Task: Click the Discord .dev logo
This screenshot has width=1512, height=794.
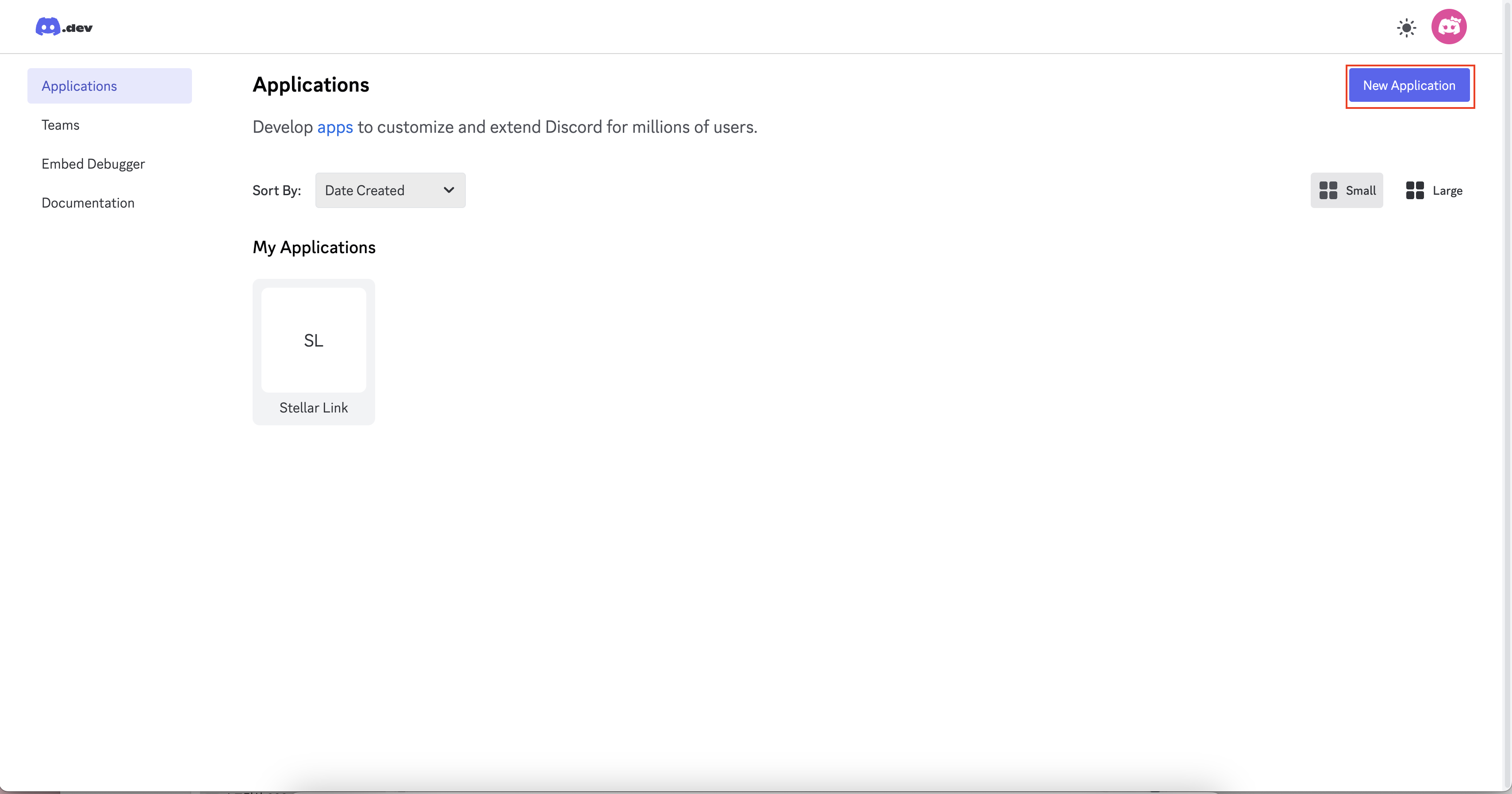Action: click(64, 27)
